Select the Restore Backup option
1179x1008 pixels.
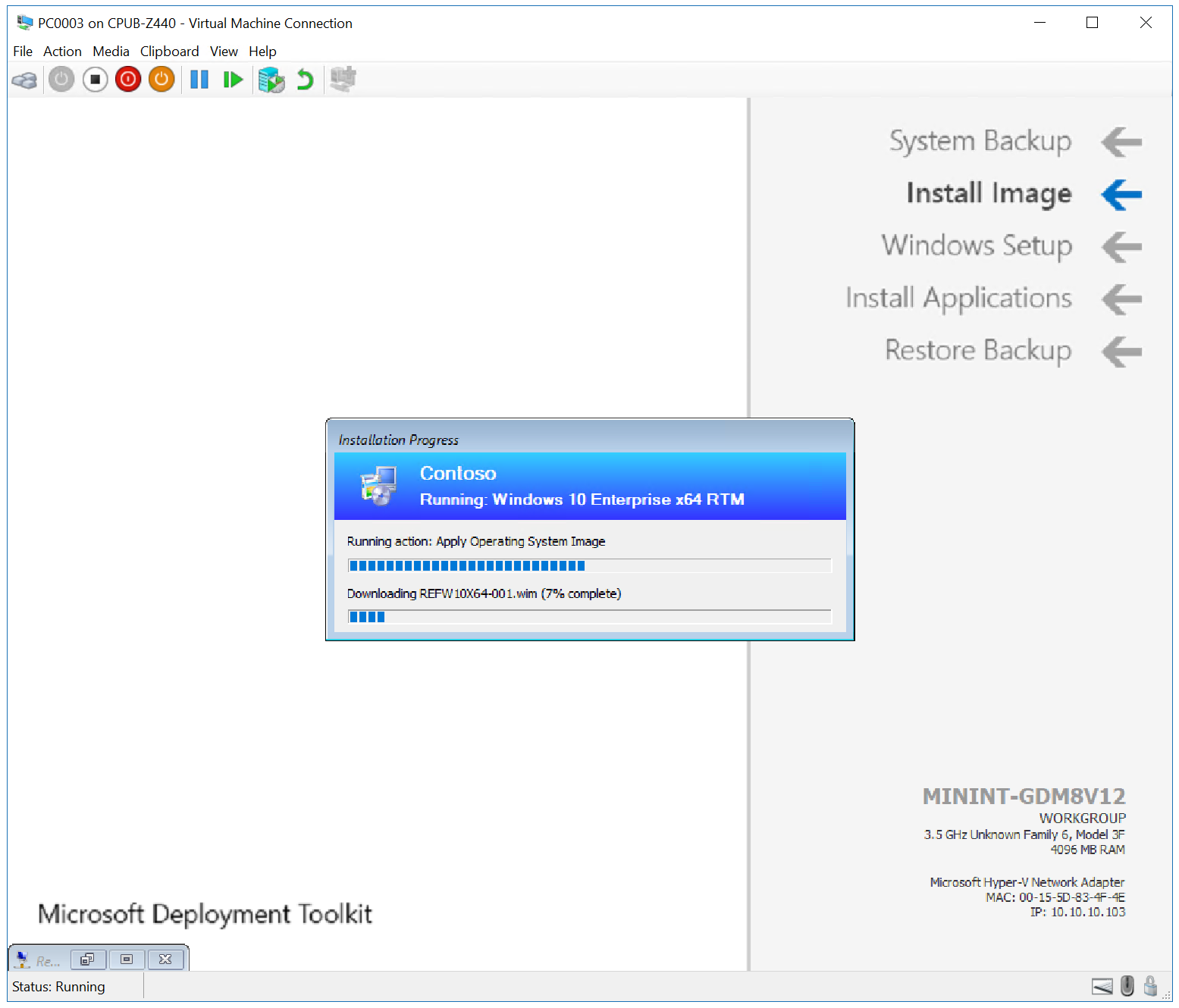click(x=977, y=350)
